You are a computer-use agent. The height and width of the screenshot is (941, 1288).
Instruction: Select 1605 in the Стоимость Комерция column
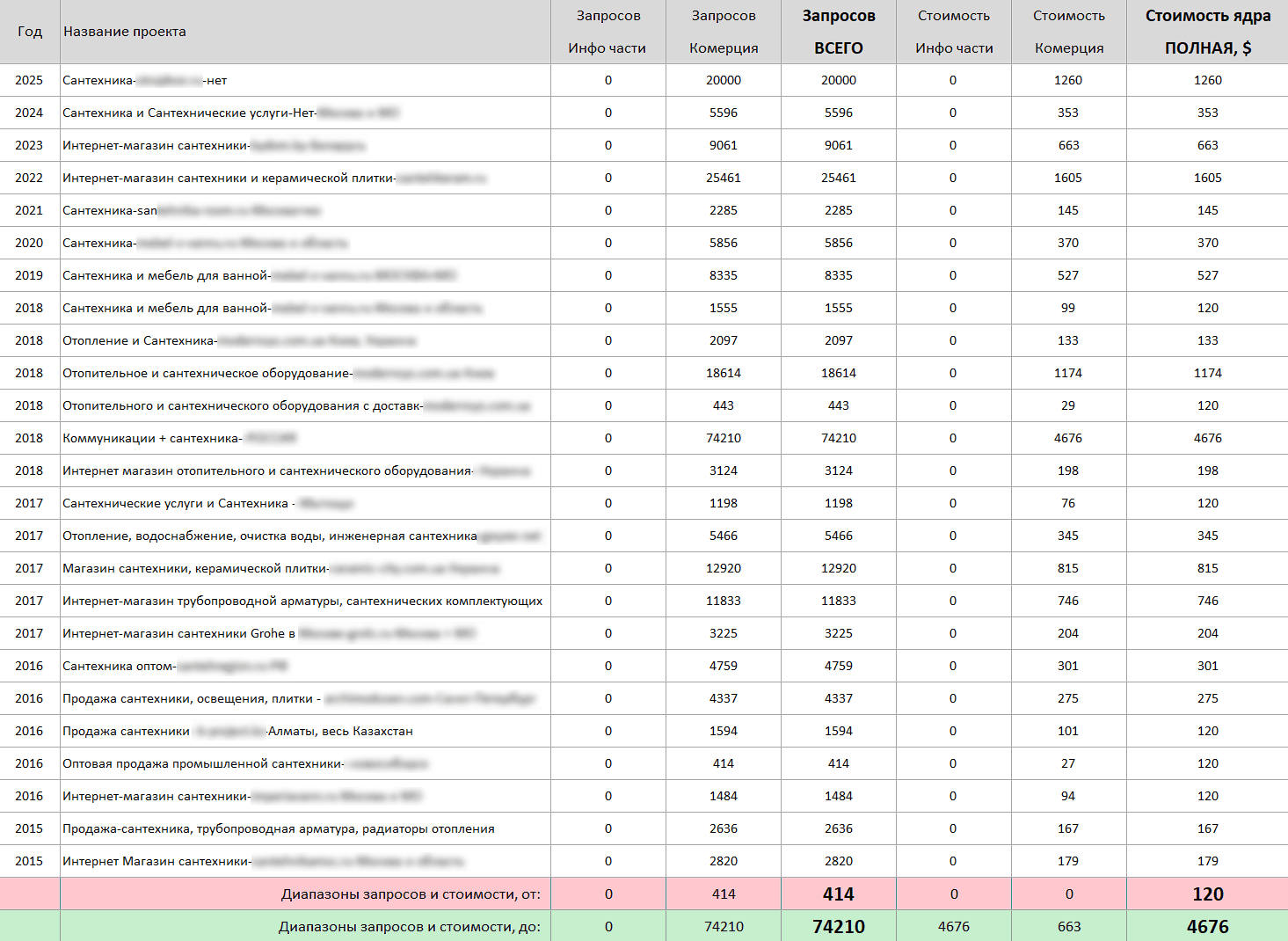click(1068, 178)
